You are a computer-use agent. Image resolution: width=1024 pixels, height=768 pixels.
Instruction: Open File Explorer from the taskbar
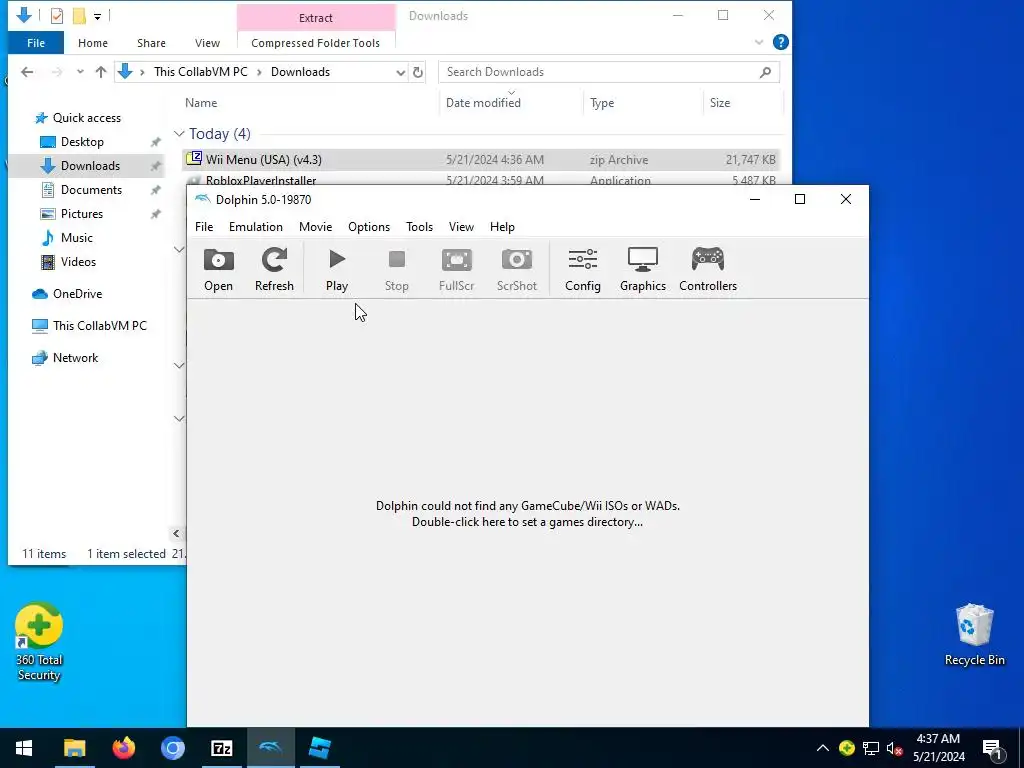click(x=74, y=748)
